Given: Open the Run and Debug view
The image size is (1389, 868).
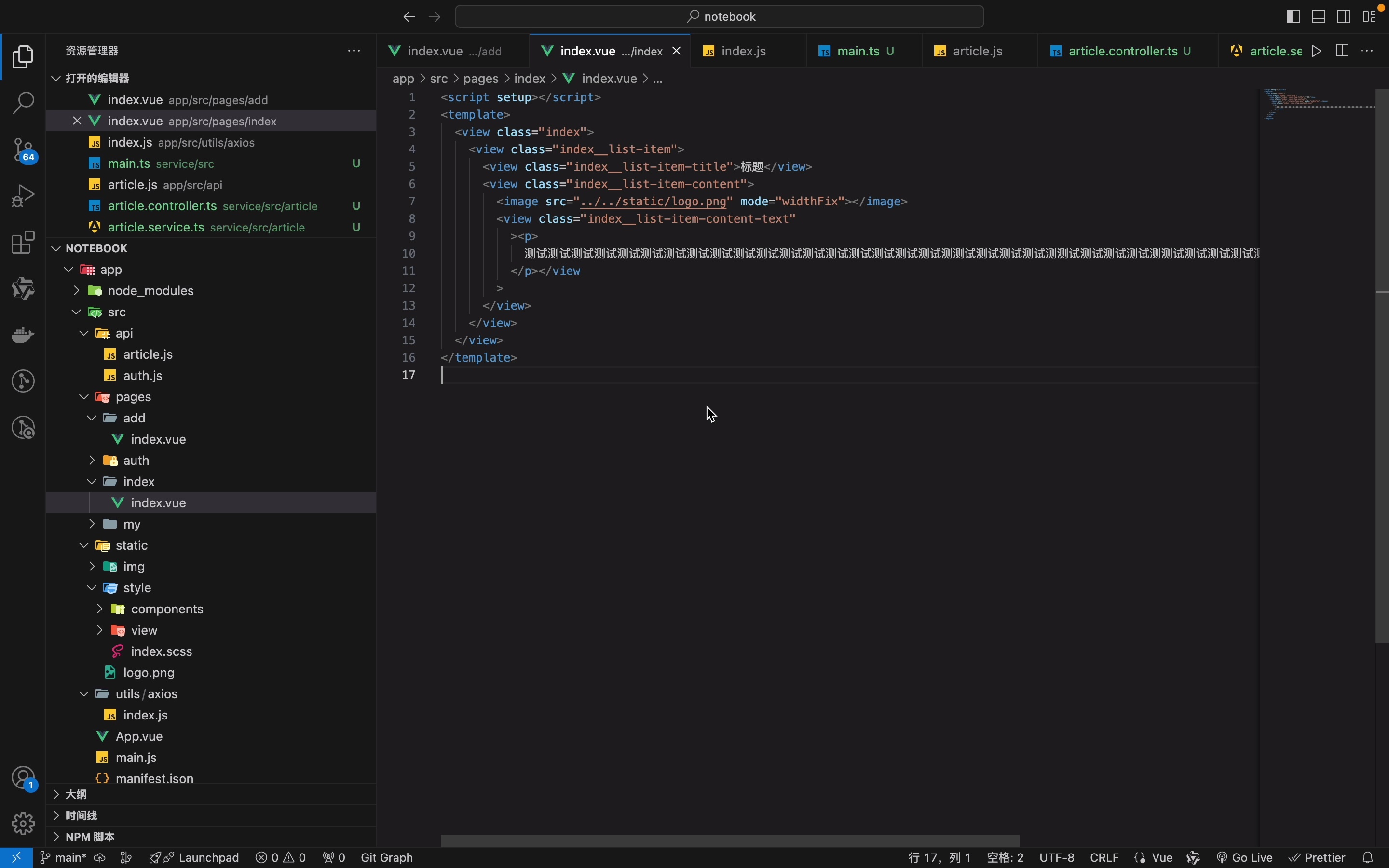Looking at the screenshot, I should point(23,195).
